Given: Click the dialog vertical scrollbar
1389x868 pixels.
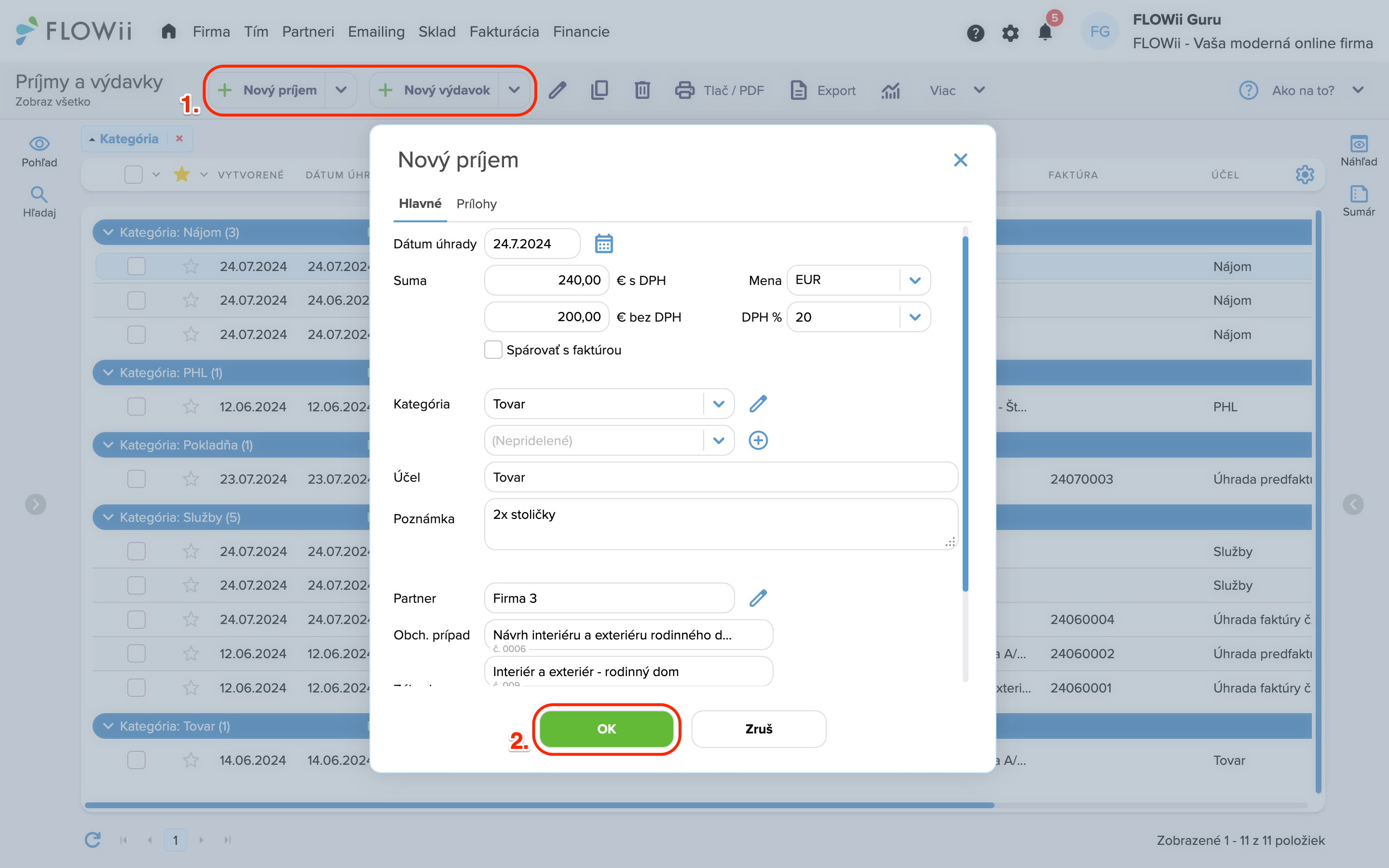Looking at the screenshot, I should coord(966,413).
